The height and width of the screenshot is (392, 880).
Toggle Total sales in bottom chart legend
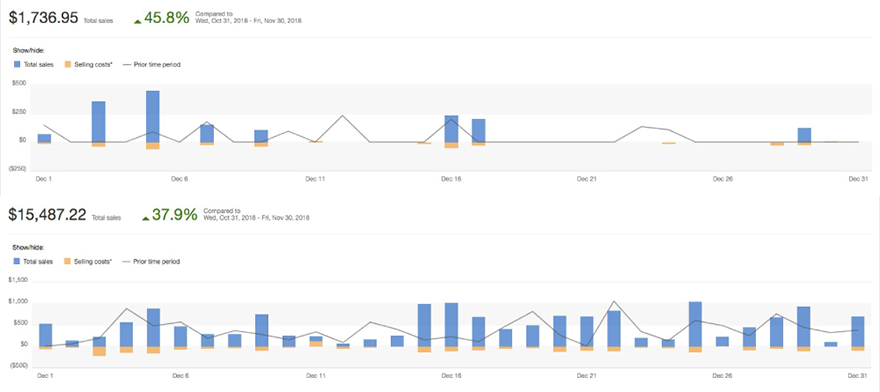(x=34, y=261)
